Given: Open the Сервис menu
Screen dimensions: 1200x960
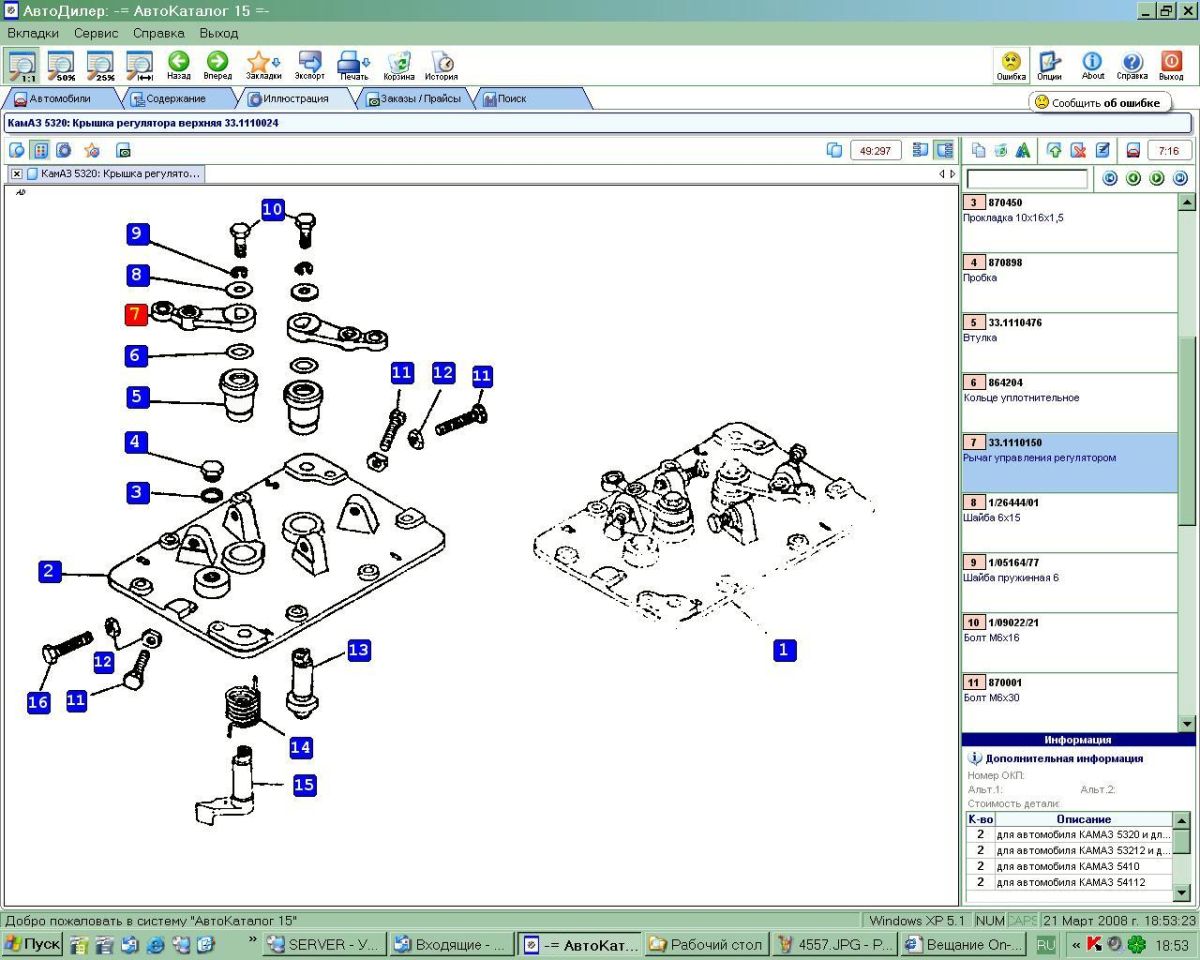Looking at the screenshot, I should coord(97,33).
